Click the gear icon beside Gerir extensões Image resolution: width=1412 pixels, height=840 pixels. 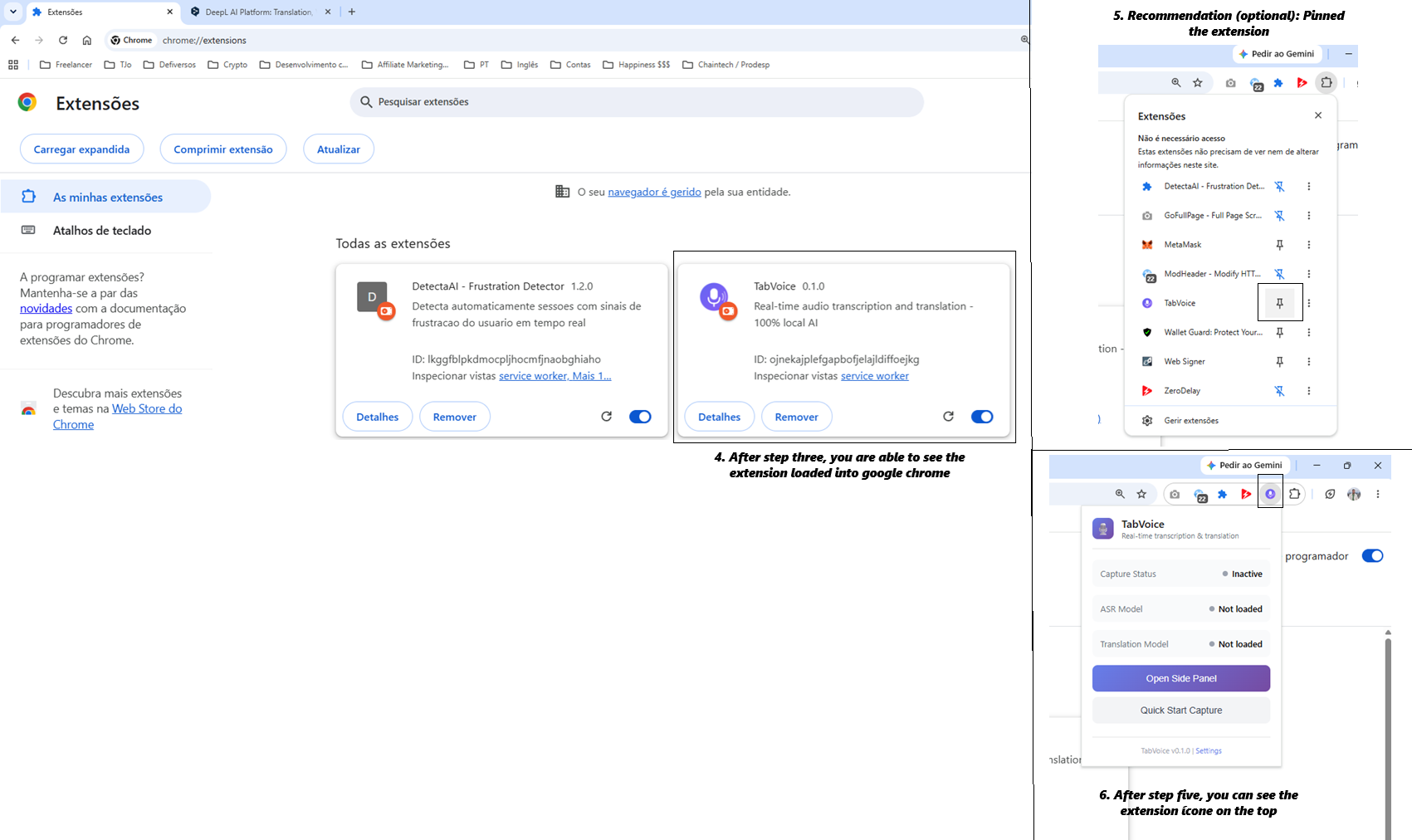click(1147, 421)
